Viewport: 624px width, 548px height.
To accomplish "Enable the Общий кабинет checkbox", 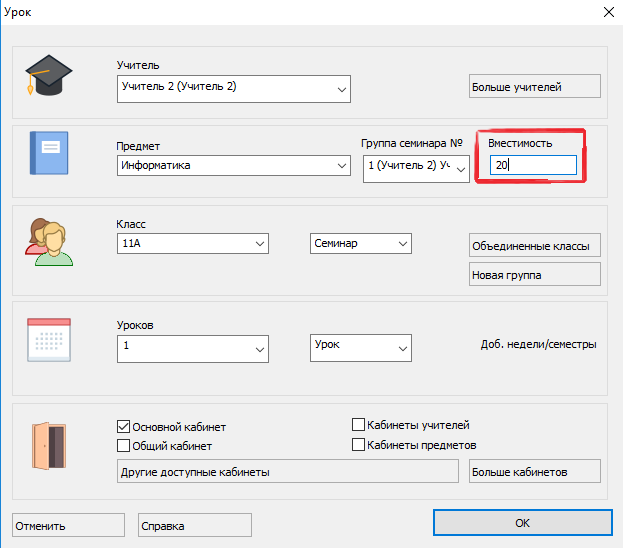I will 125,445.
